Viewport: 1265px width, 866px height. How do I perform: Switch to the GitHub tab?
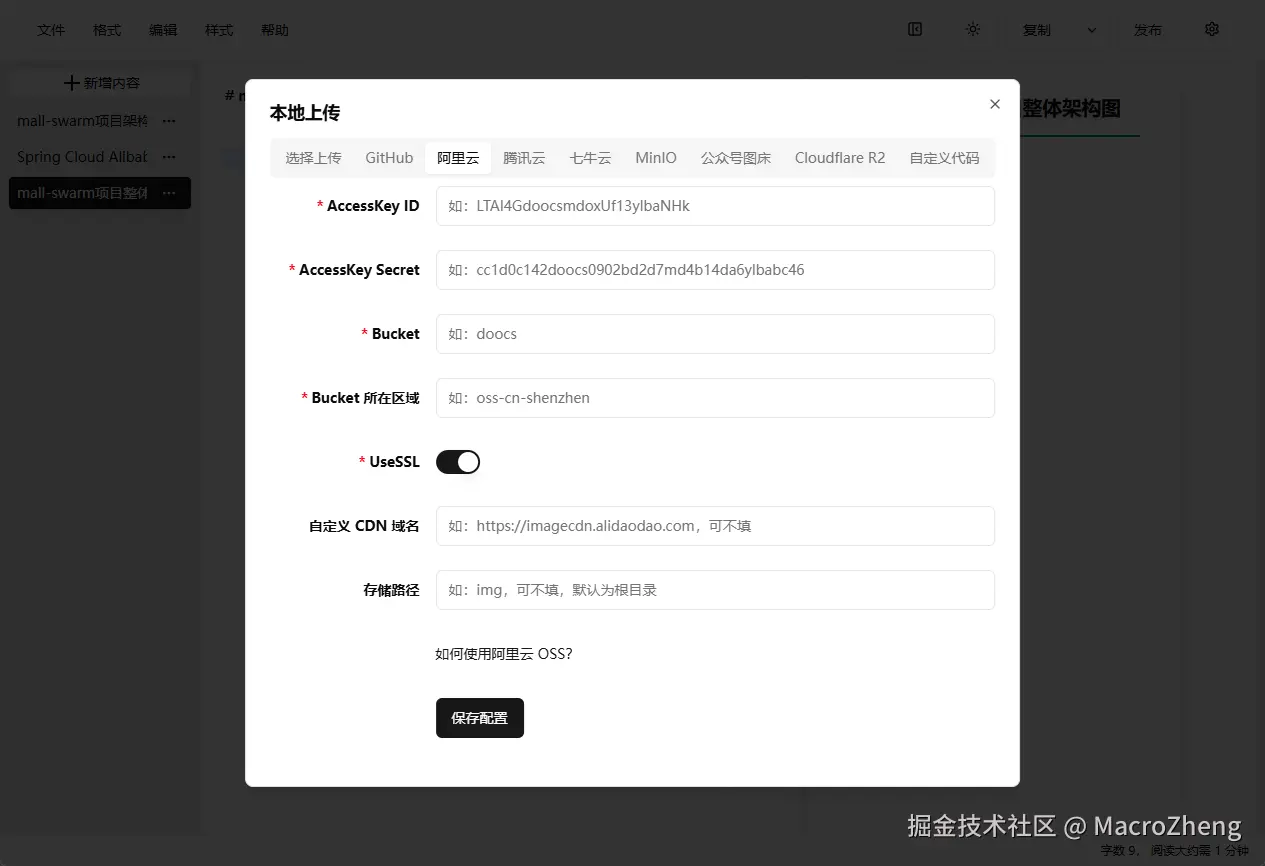pos(389,158)
